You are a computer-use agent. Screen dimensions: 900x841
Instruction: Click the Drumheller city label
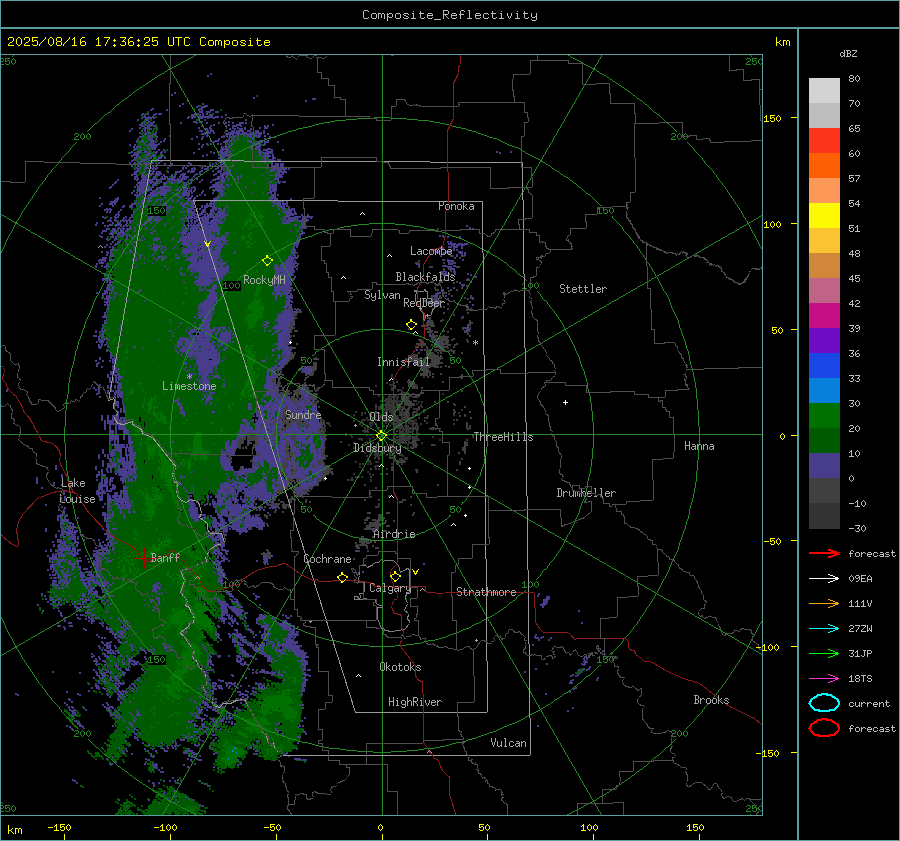click(586, 493)
